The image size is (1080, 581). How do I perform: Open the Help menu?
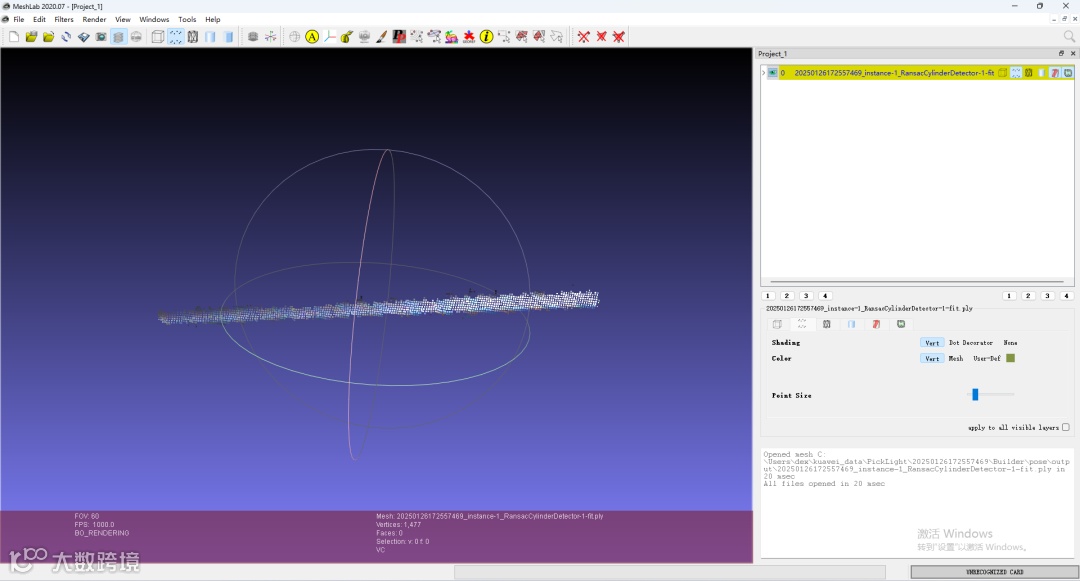click(x=213, y=19)
